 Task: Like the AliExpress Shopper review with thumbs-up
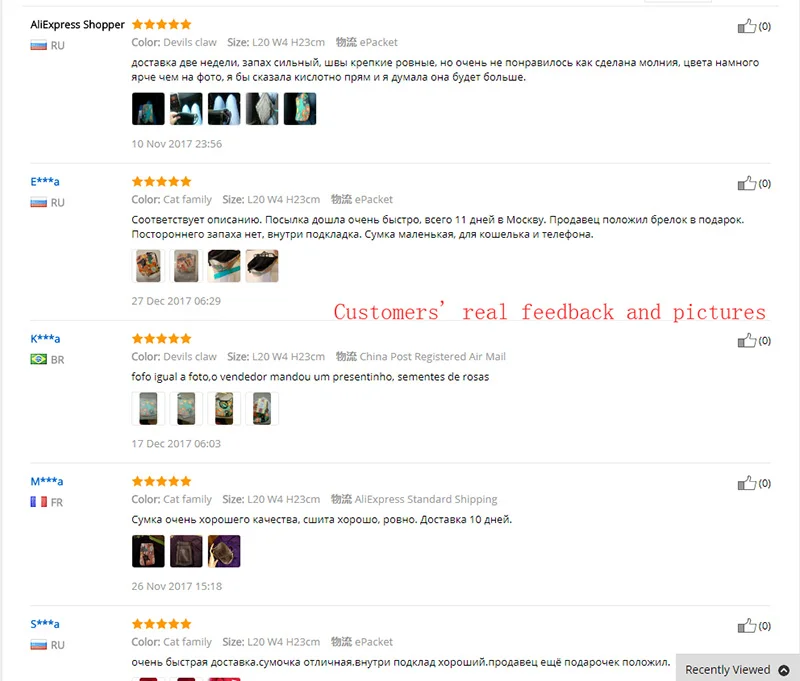click(746, 26)
